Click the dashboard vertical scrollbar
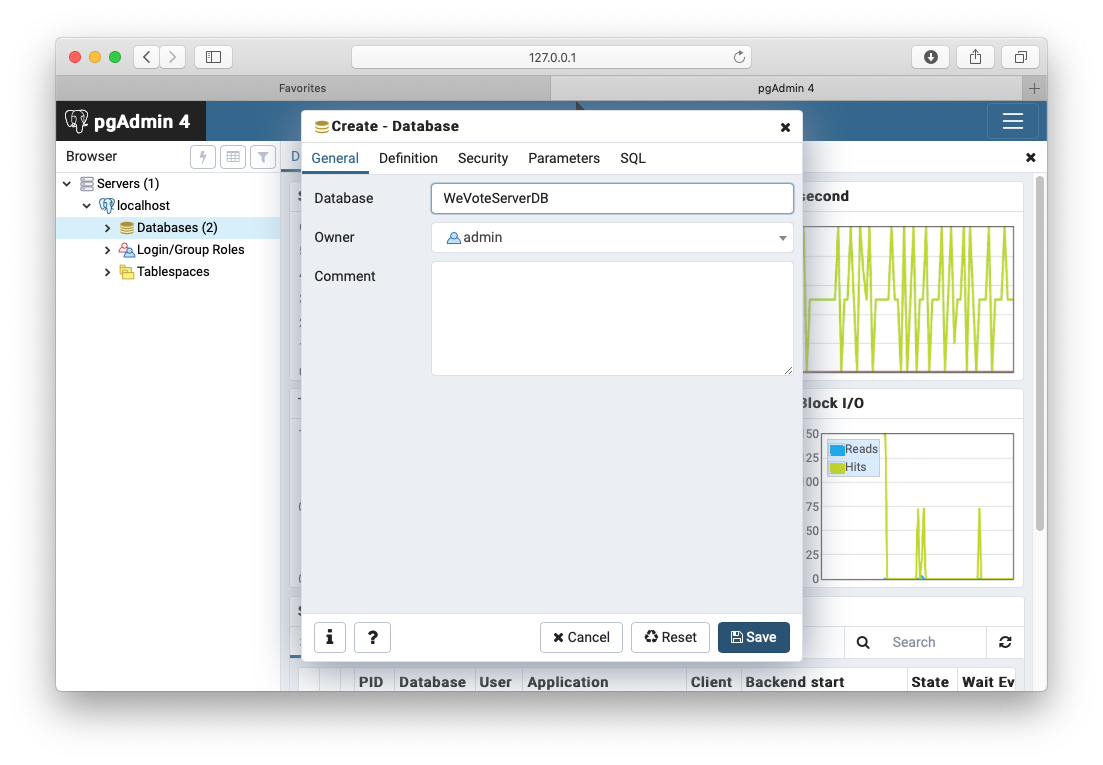Viewport: 1103px width, 765px height. point(1040,354)
